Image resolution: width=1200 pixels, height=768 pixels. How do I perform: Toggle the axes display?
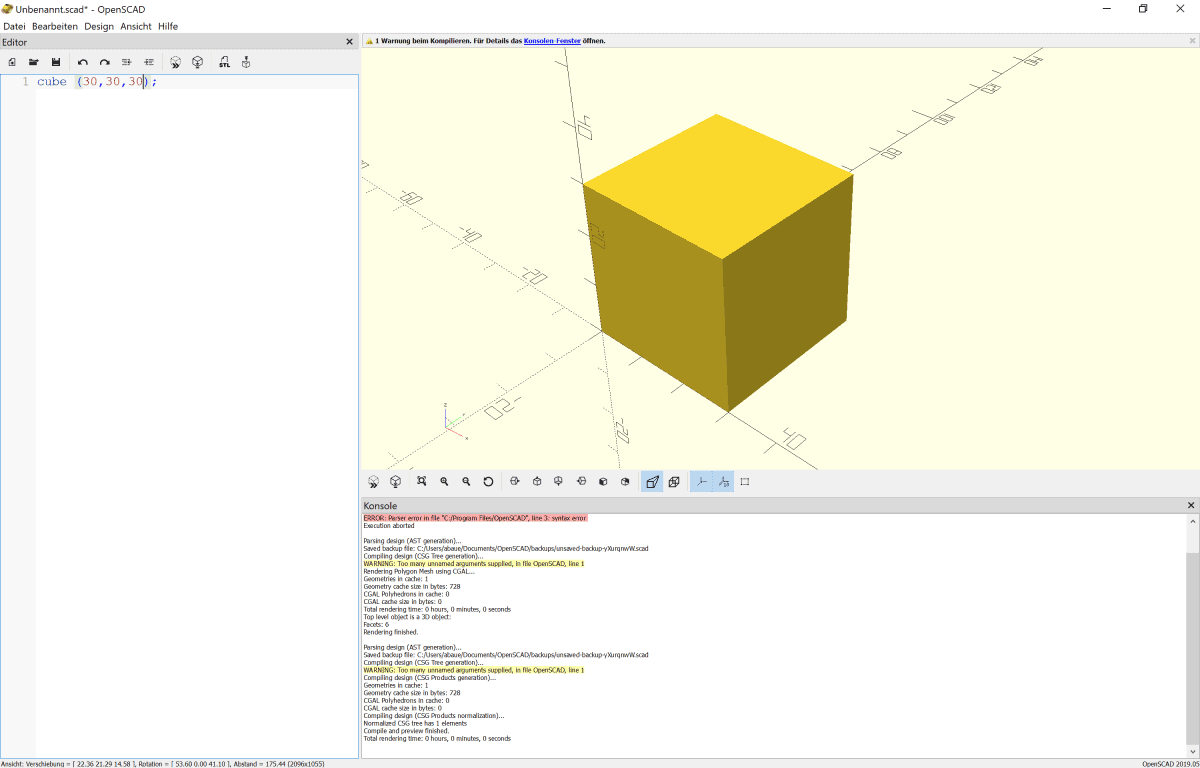tap(701, 481)
